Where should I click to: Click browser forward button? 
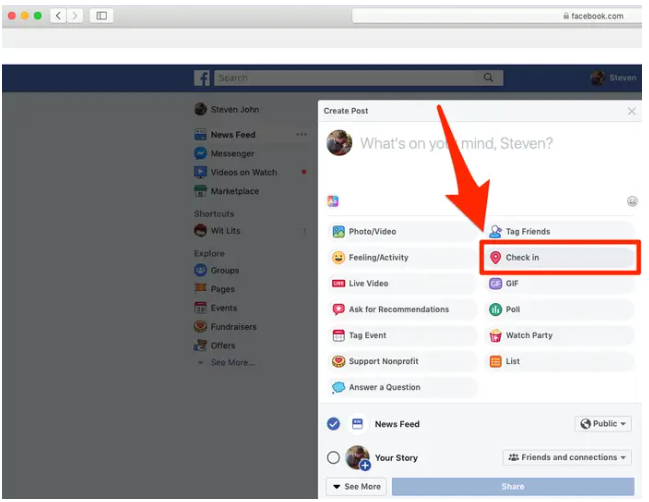pyautogui.click(x=75, y=16)
